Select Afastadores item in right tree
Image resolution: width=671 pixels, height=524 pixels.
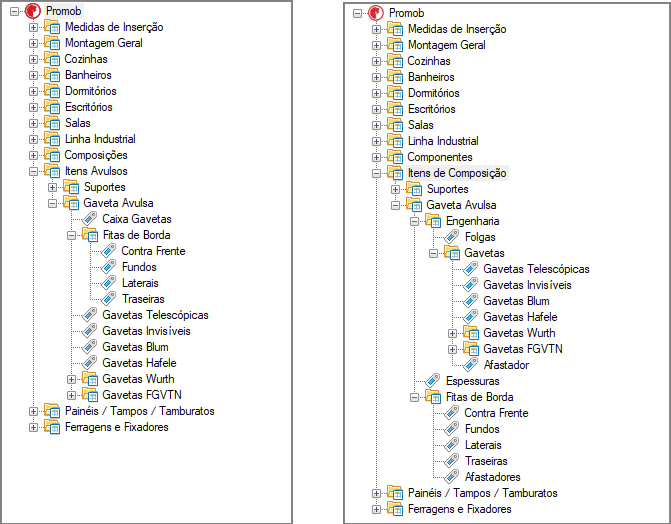coord(493,476)
